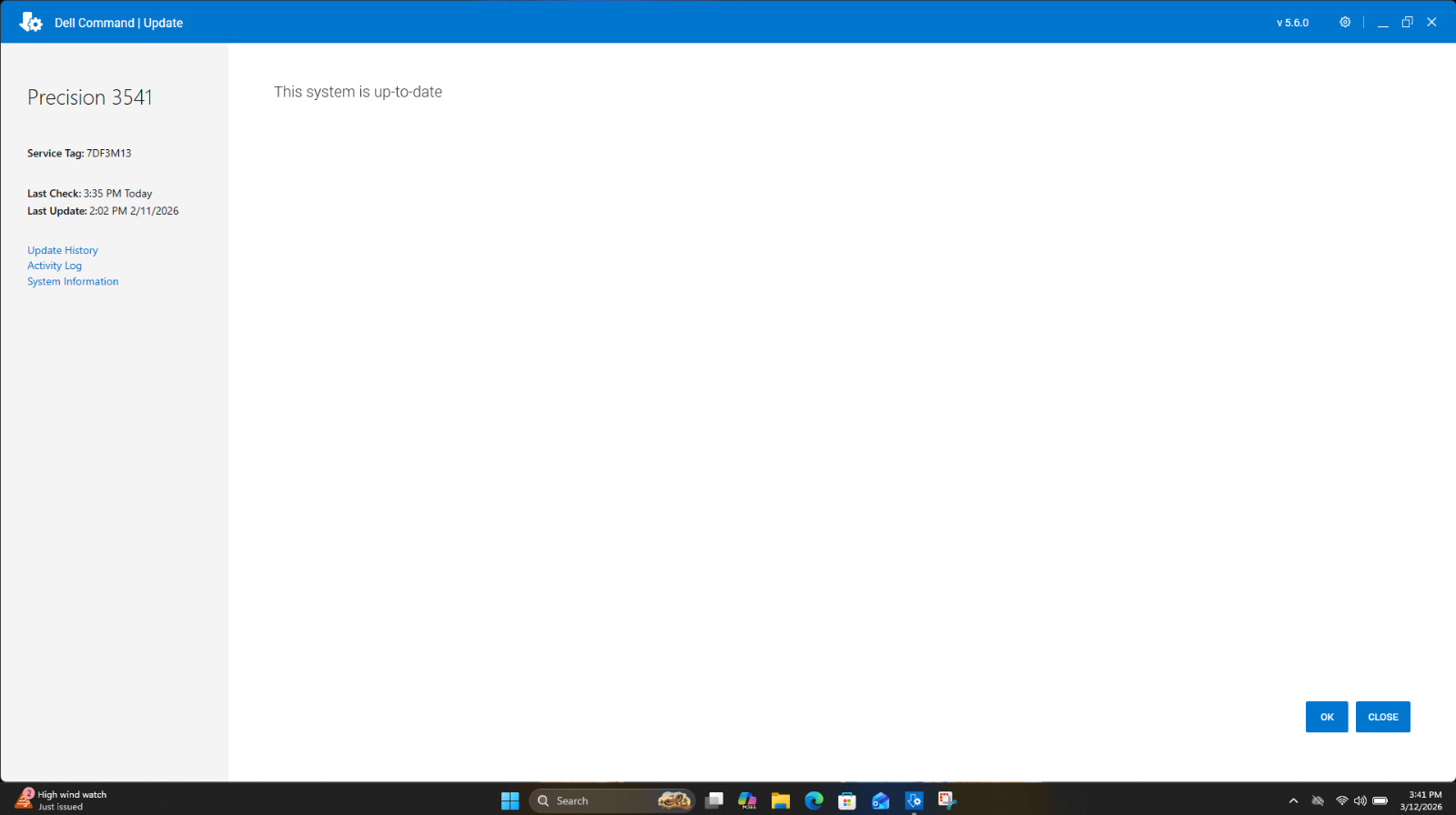Click the Dell Command Update logo icon
Viewport: 1456px width, 815px height.
point(30,22)
